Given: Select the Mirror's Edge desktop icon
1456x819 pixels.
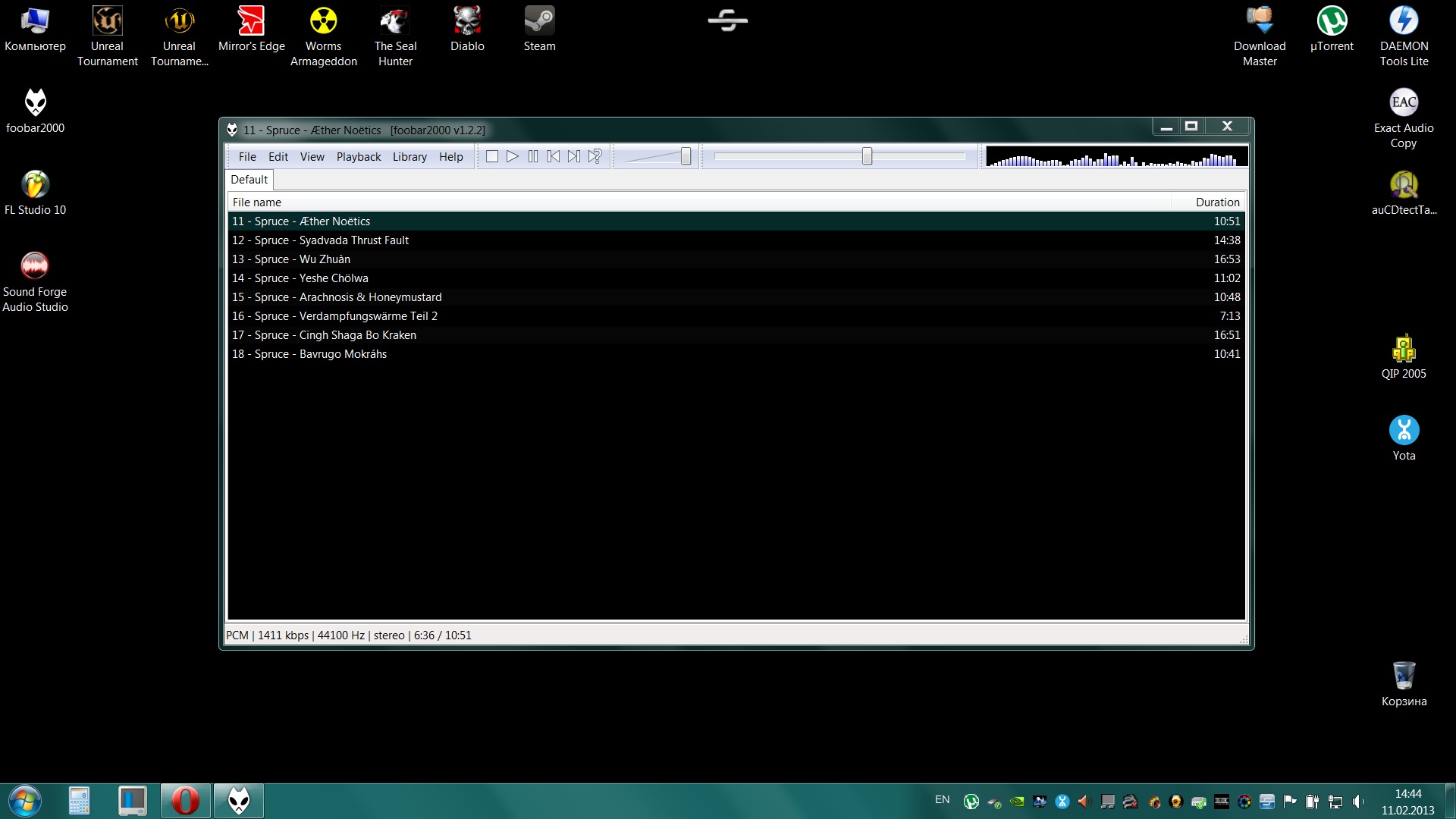Looking at the screenshot, I should (x=251, y=29).
